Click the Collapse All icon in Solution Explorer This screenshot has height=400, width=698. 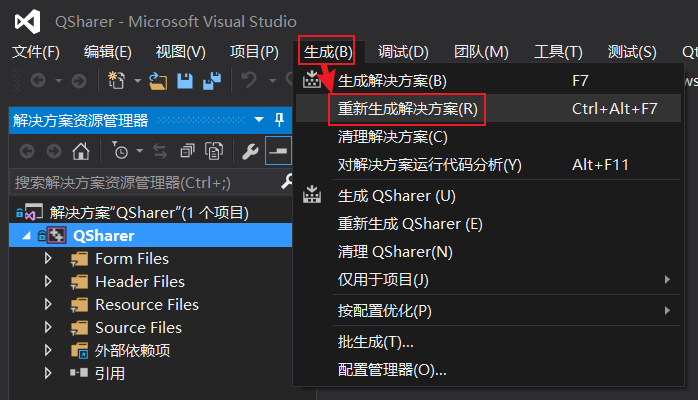point(187,151)
